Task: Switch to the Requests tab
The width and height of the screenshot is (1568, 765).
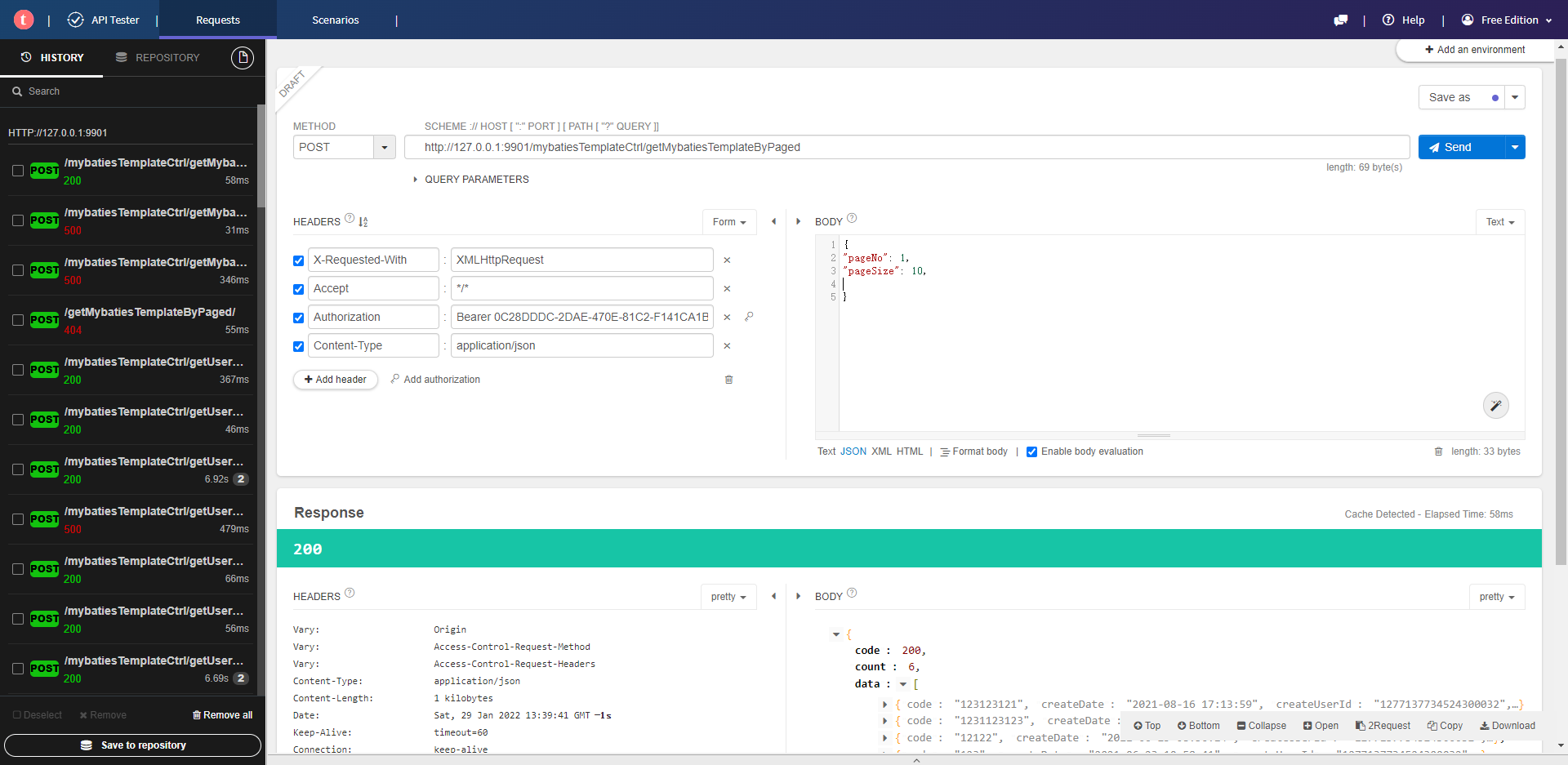Action: click(x=218, y=20)
